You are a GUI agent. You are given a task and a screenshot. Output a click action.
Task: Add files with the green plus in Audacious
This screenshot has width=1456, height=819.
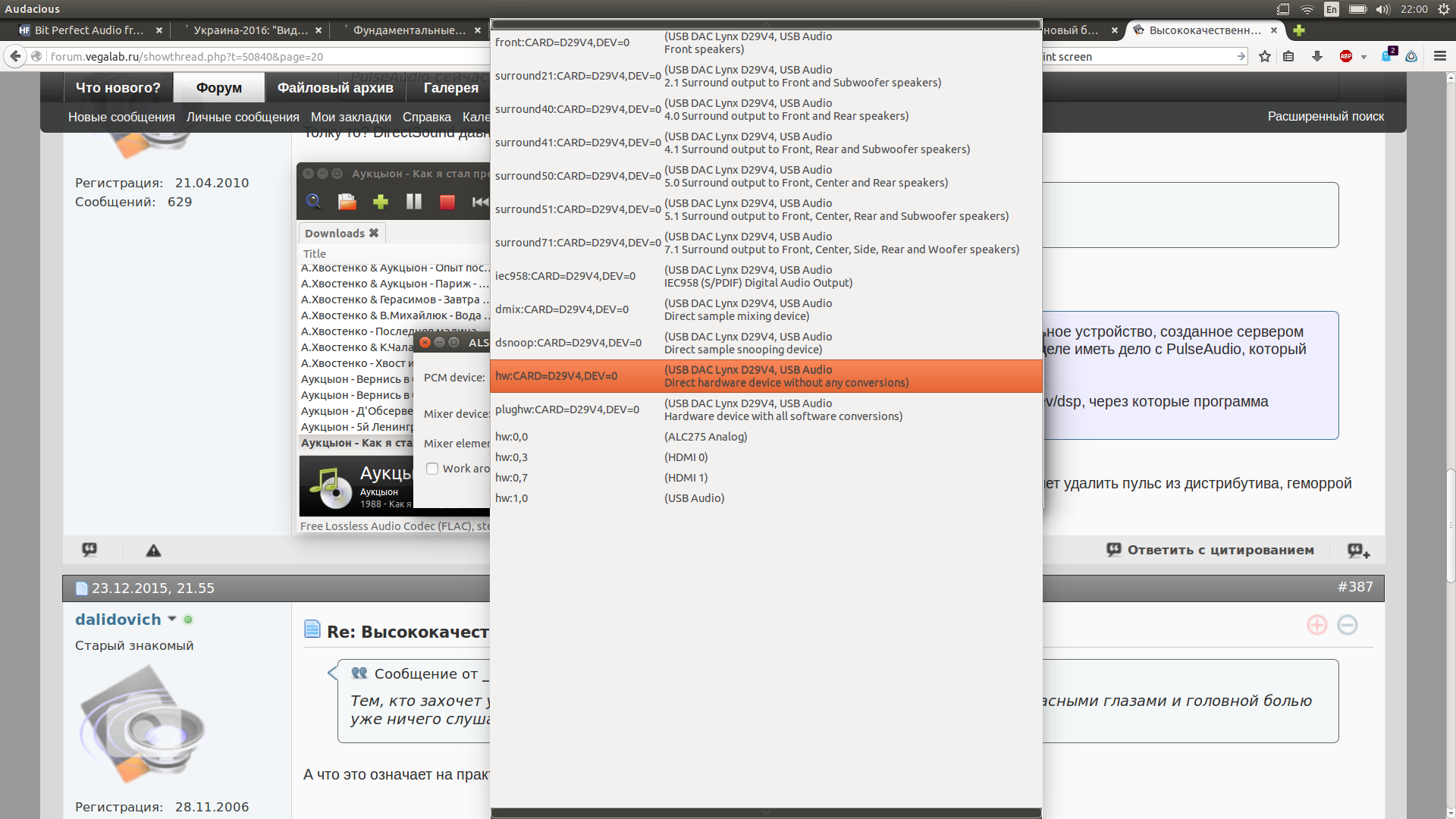click(381, 202)
